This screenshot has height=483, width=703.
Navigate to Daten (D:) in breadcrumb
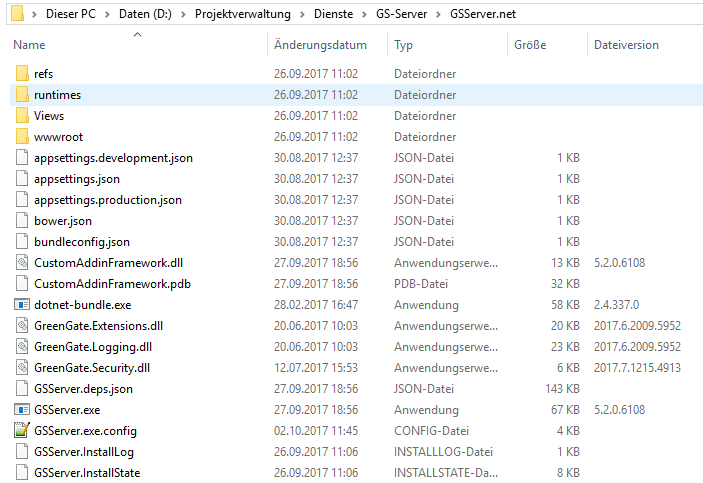point(145,14)
